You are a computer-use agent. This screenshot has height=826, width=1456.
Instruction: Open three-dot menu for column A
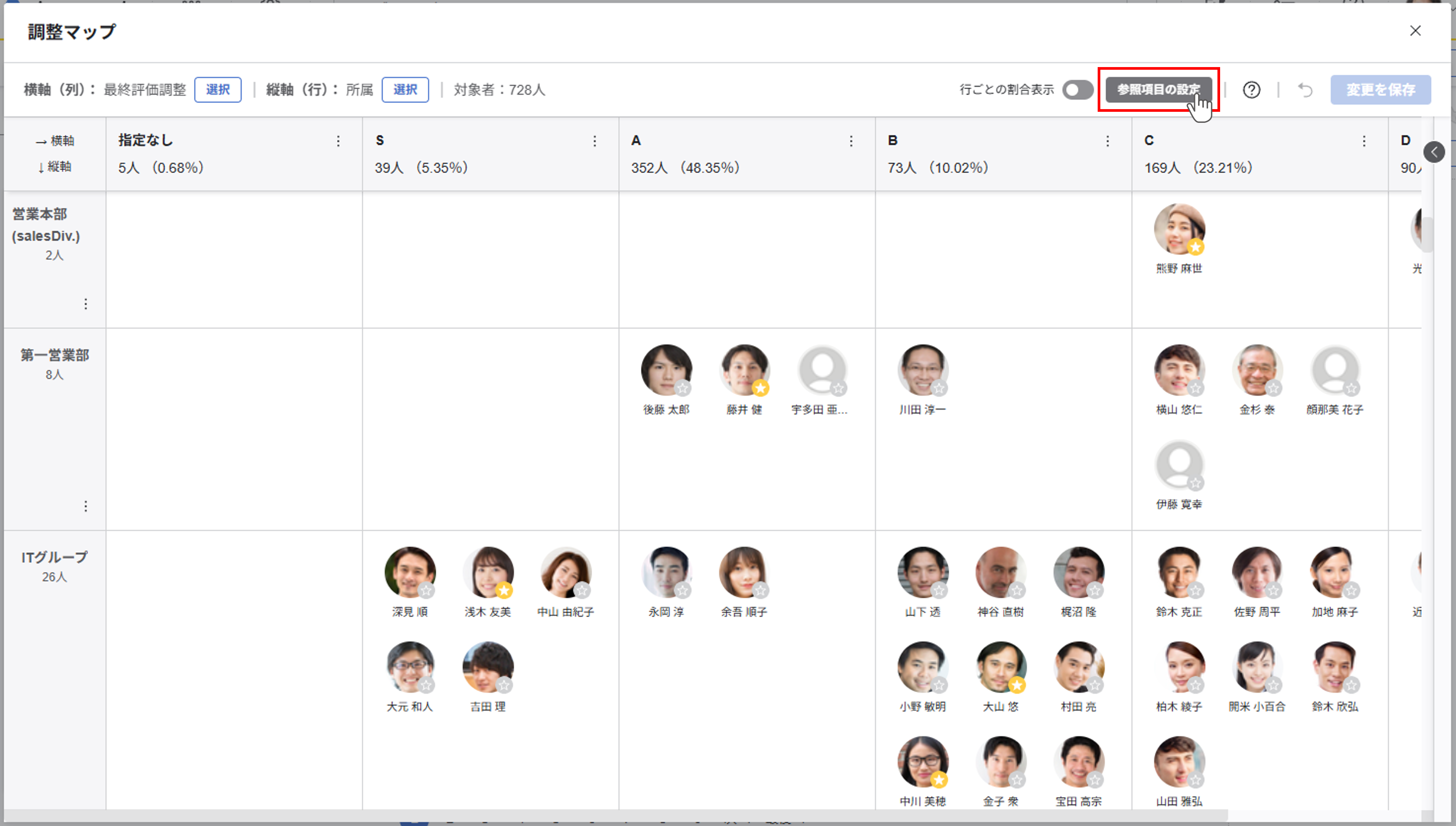850,141
